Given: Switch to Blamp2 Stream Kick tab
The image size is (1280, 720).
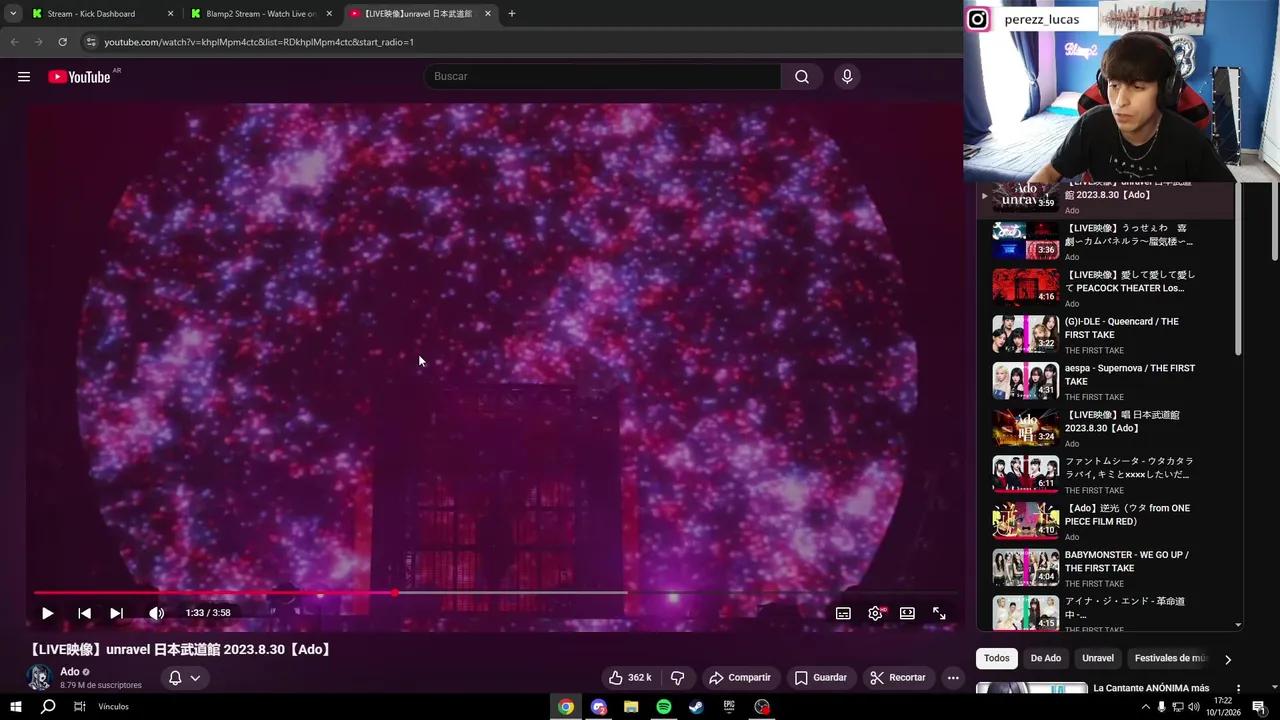Looking at the screenshot, I should point(260,14).
